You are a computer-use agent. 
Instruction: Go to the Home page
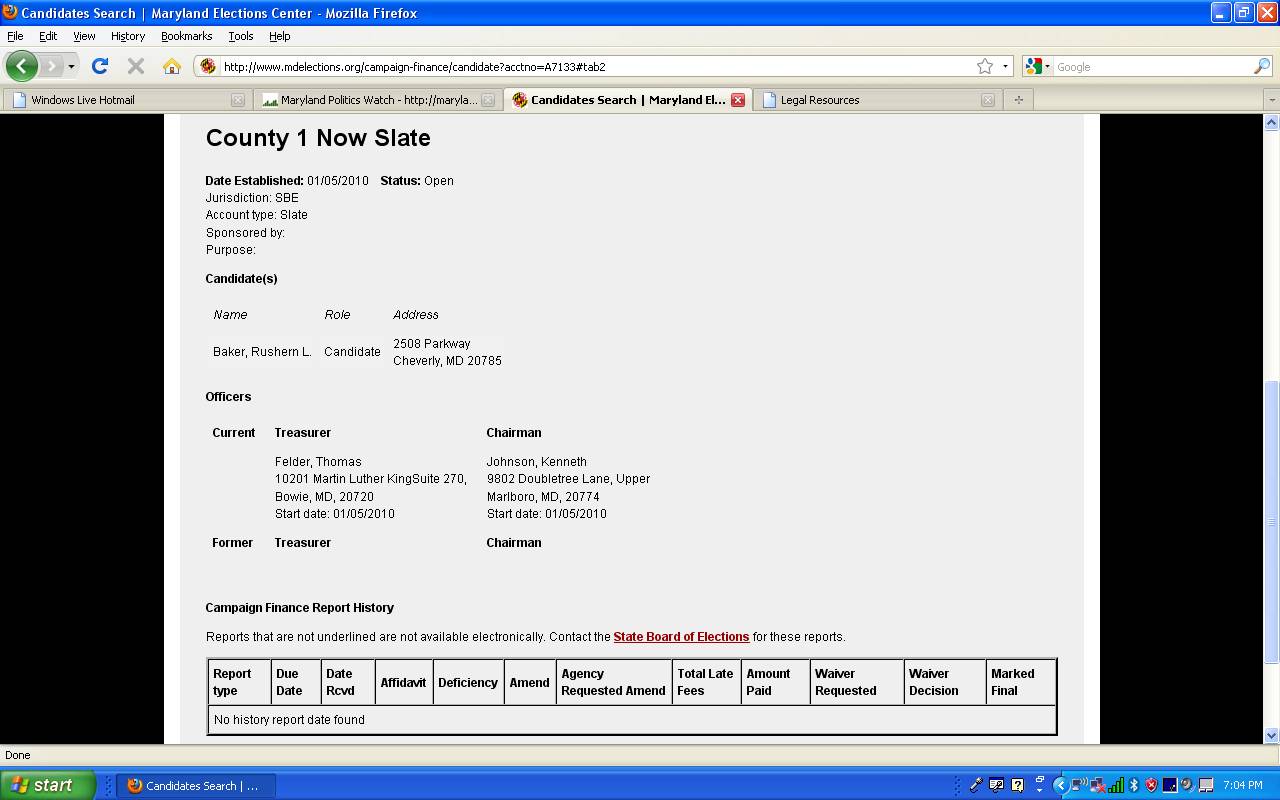[x=172, y=66]
